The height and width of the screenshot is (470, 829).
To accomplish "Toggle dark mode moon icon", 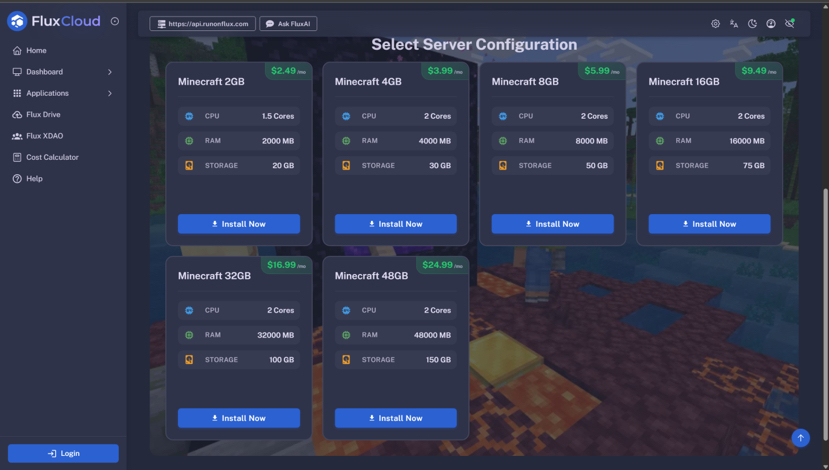I will click(x=752, y=23).
